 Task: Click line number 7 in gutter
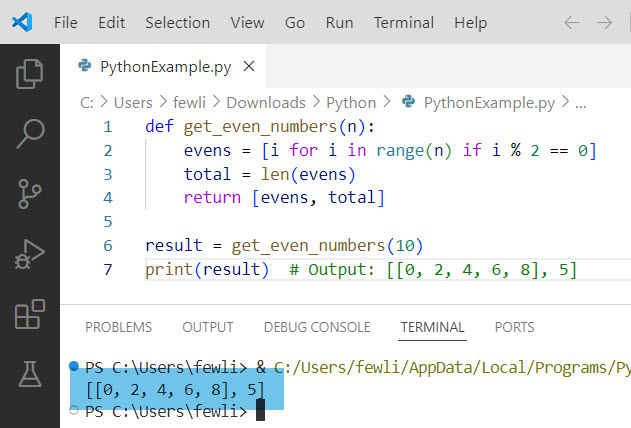[x=107, y=269]
